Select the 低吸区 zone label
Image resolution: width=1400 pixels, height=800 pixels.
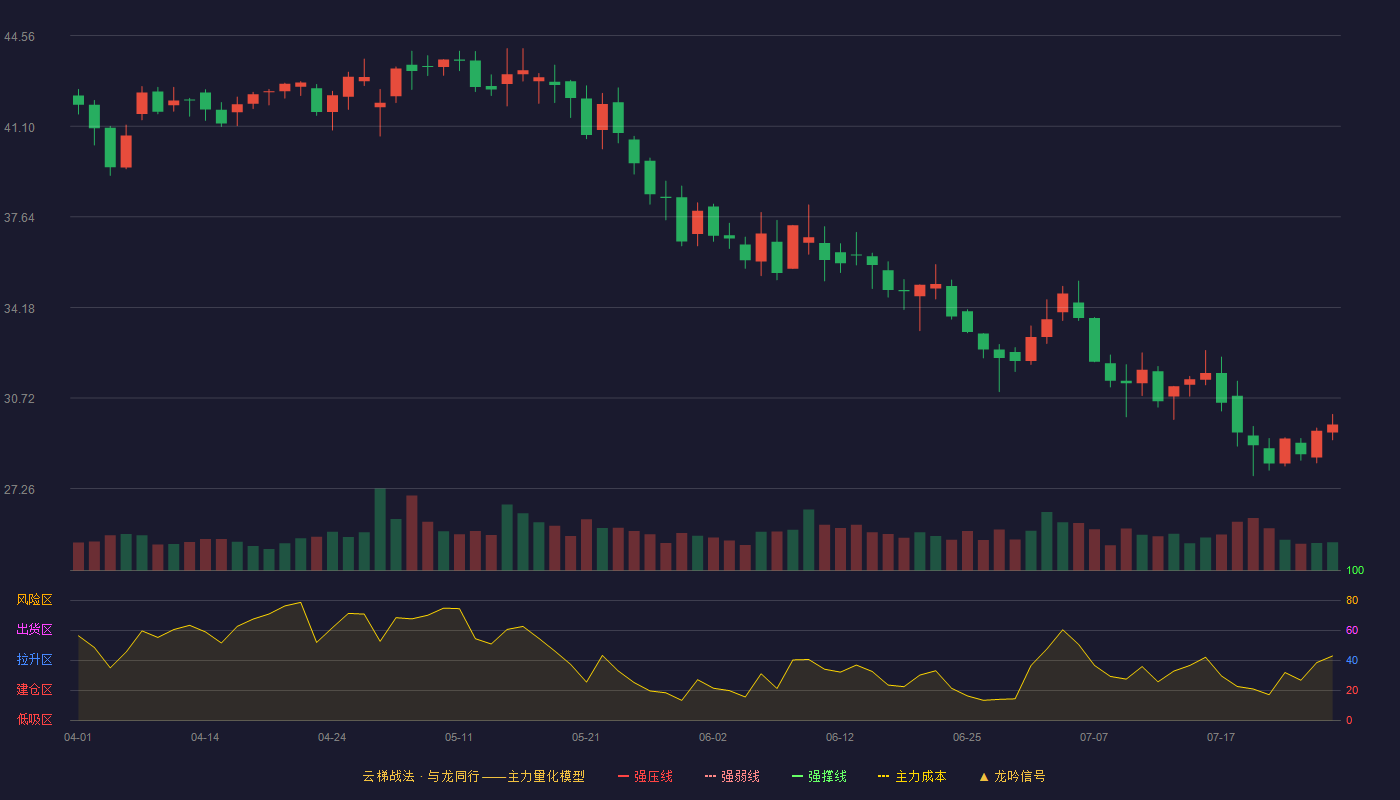pyautogui.click(x=34, y=719)
